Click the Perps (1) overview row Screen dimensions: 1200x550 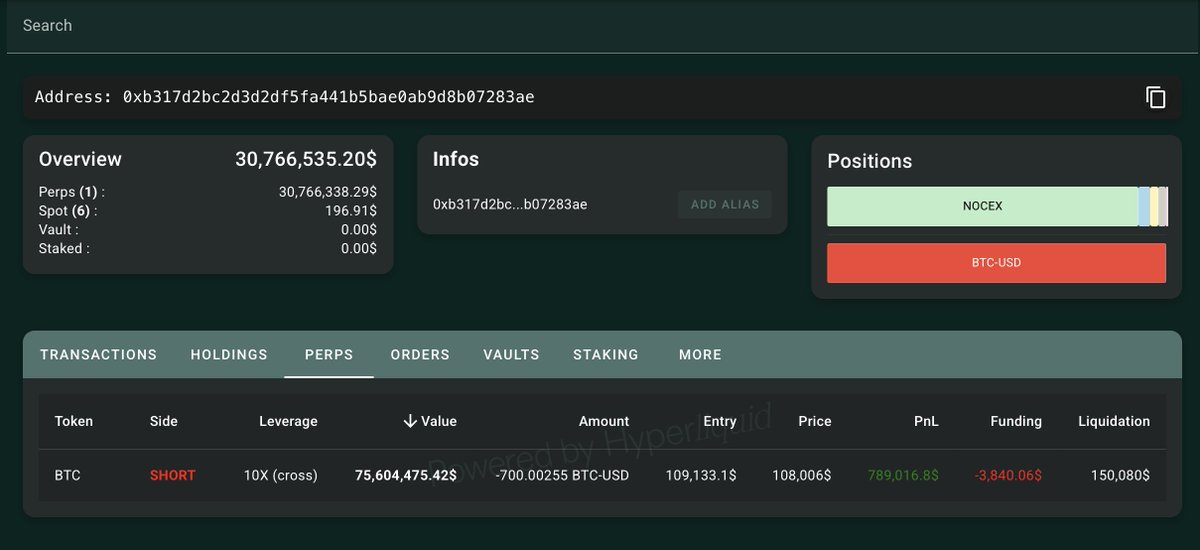[208, 192]
